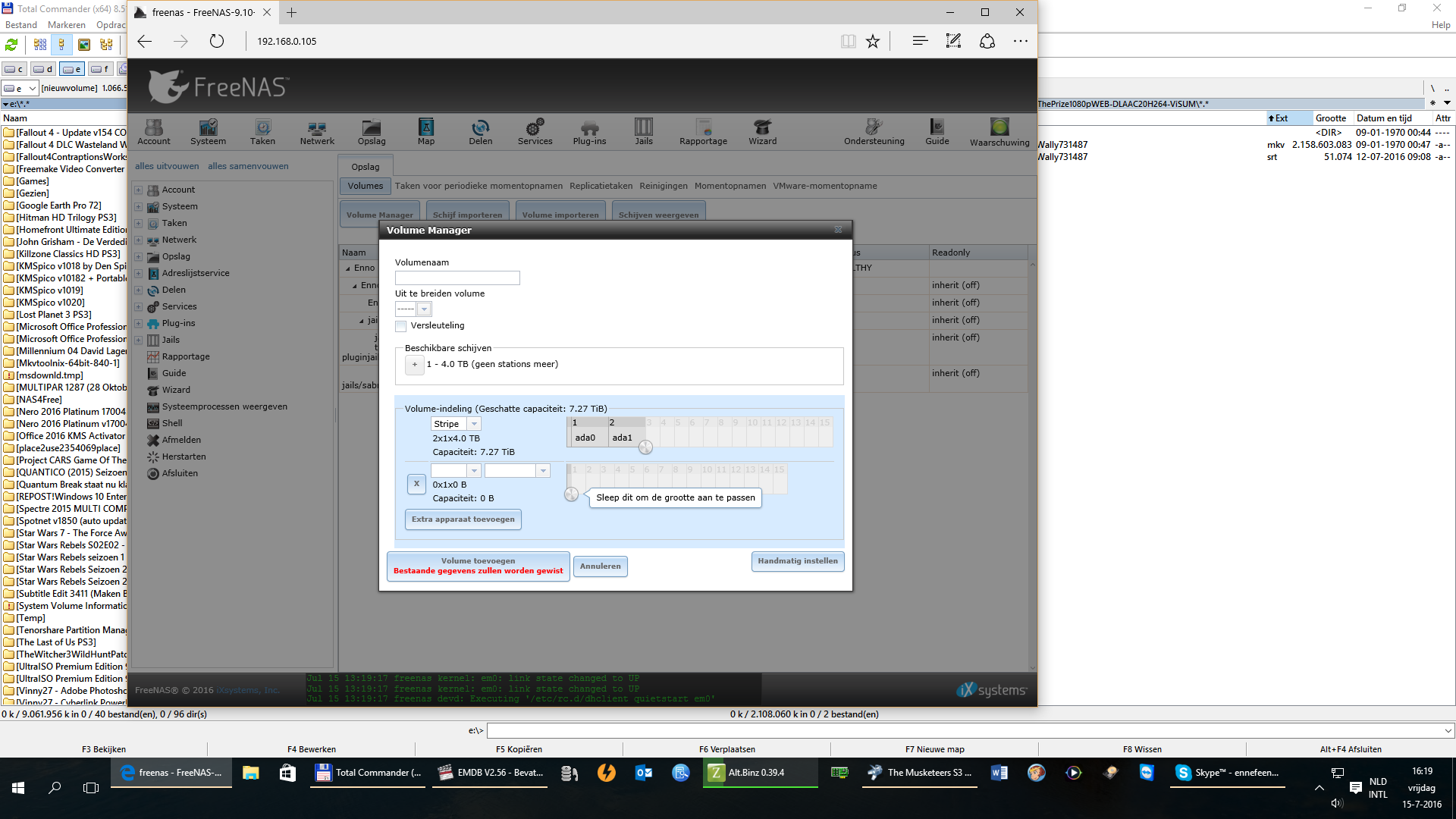
Task: Open the Reading view icon
Action: pos(849,41)
